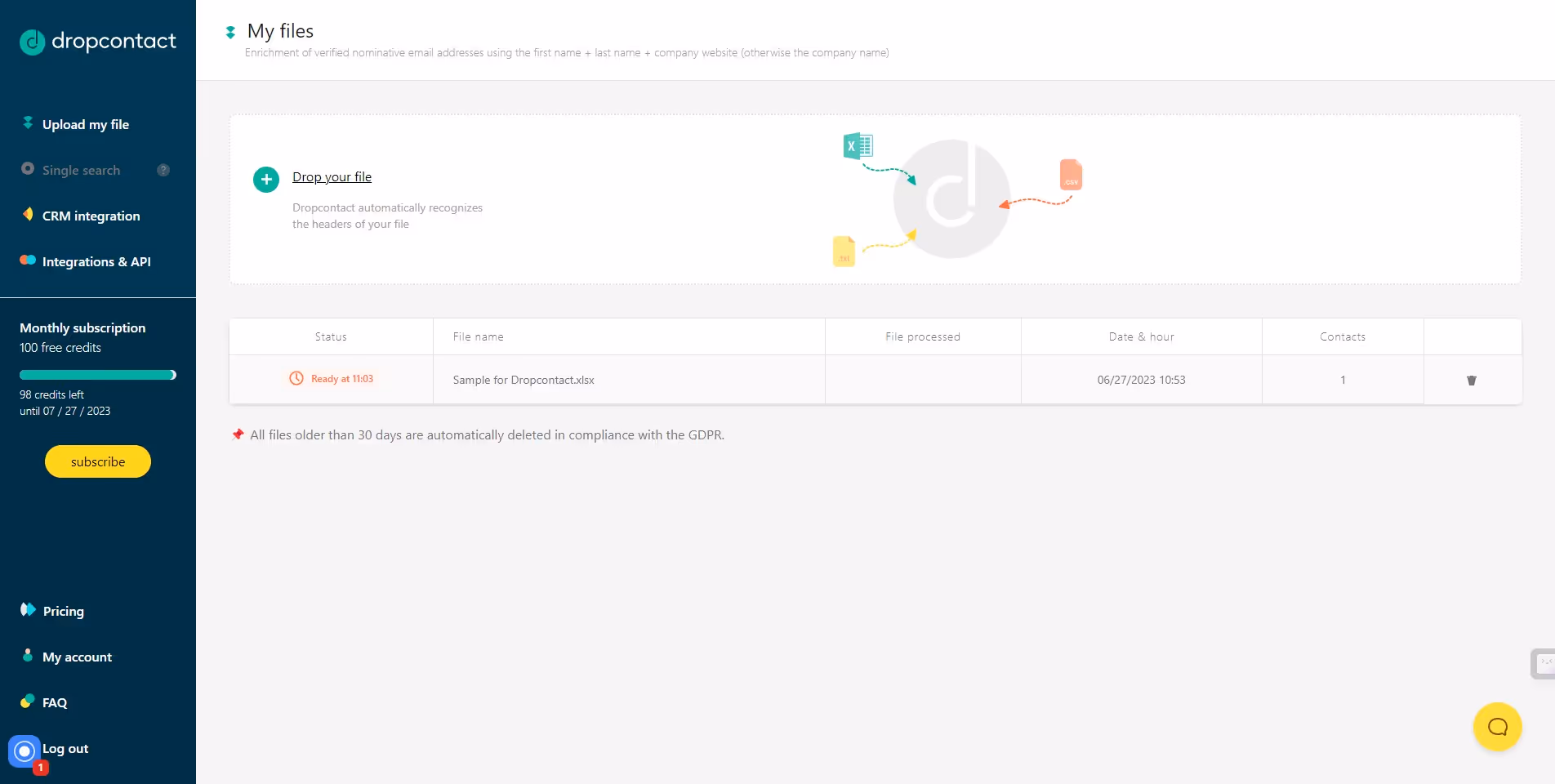Image resolution: width=1555 pixels, height=784 pixels.
Task: Click the credits progress bar
Action: [x=98, y=375]
